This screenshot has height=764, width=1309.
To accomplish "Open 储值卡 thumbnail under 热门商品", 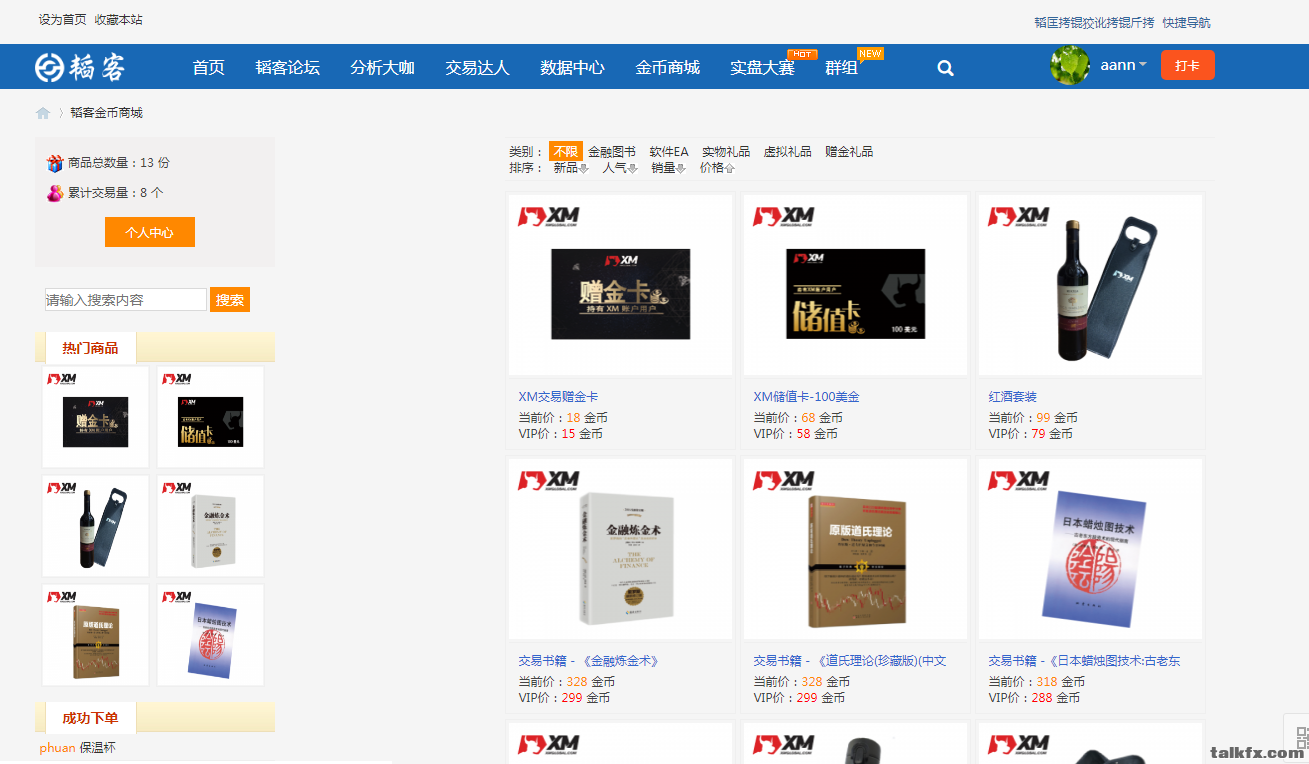I will click(211, 417).
